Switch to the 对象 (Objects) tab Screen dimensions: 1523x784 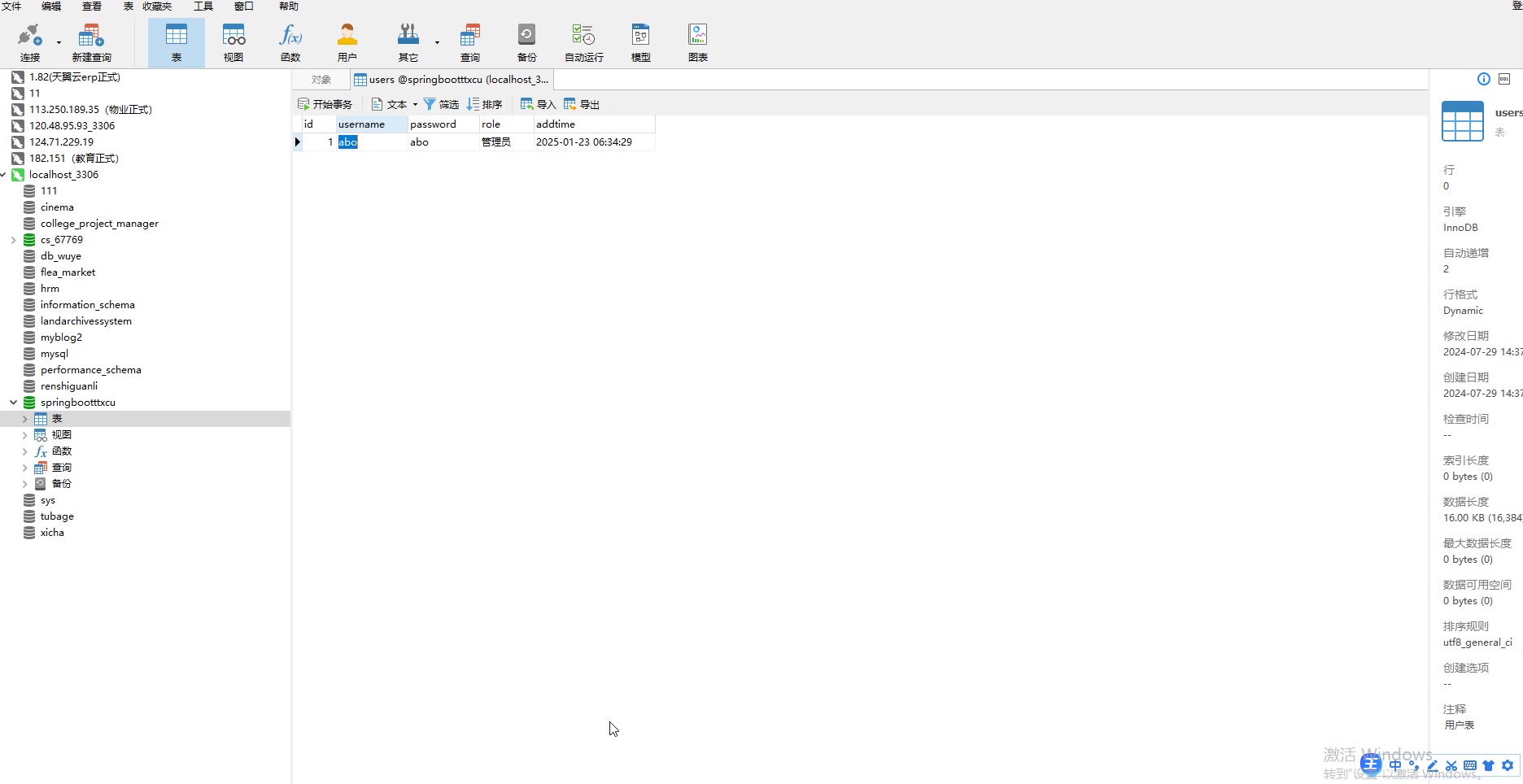pyautogui.click(x=321, y=80)
